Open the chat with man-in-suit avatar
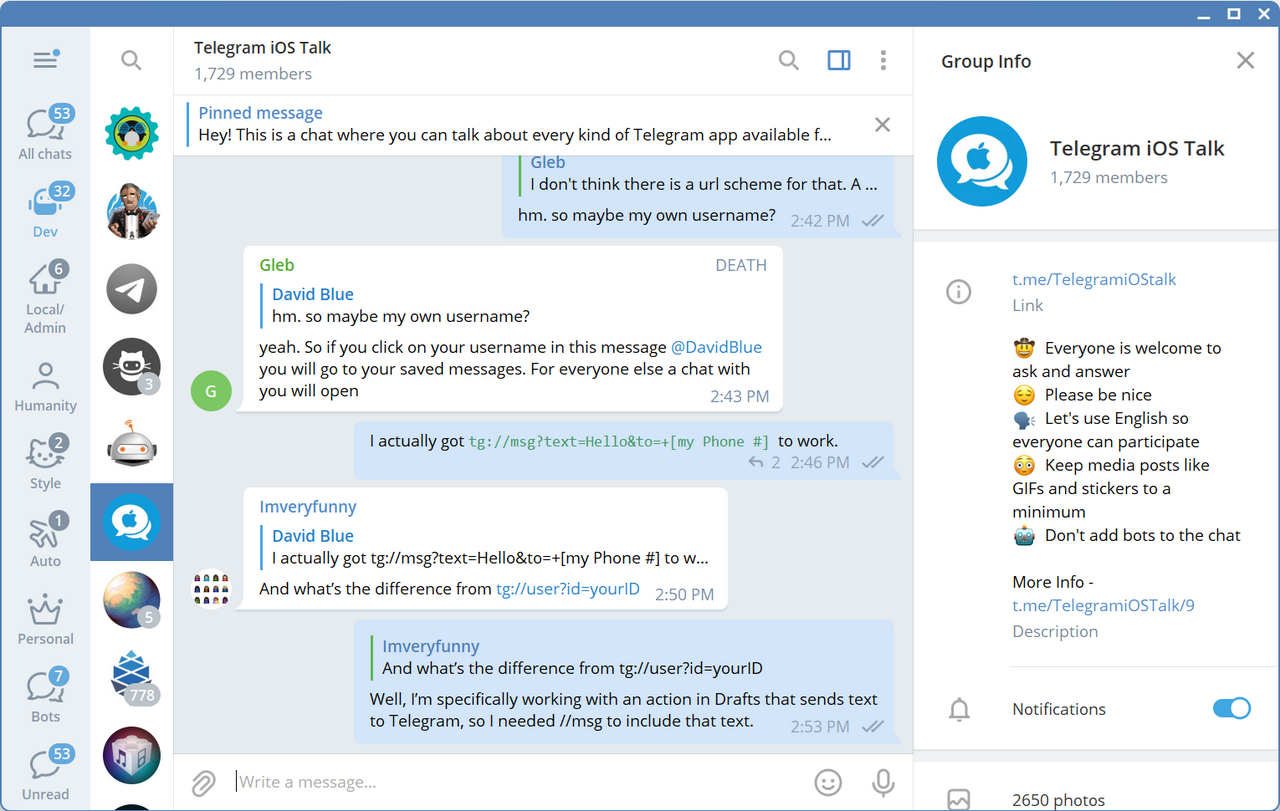This screenshot has width=1280, height=811. point(131,211)
